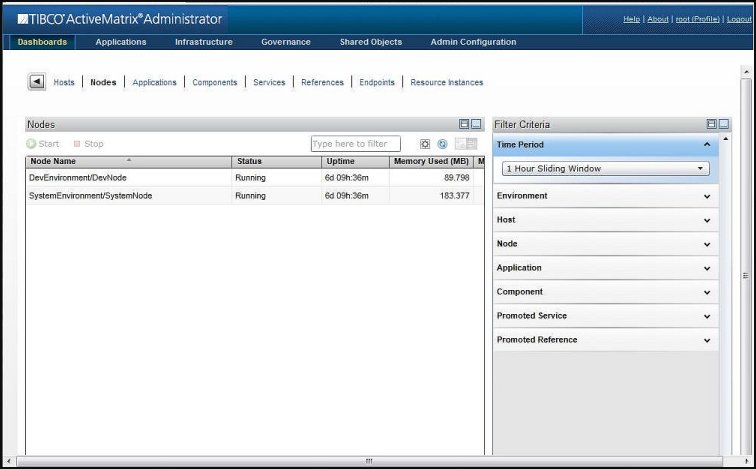This screenshot has height=469, width=756.
Task: Open the Governance menu
Action: pos(286,42)
